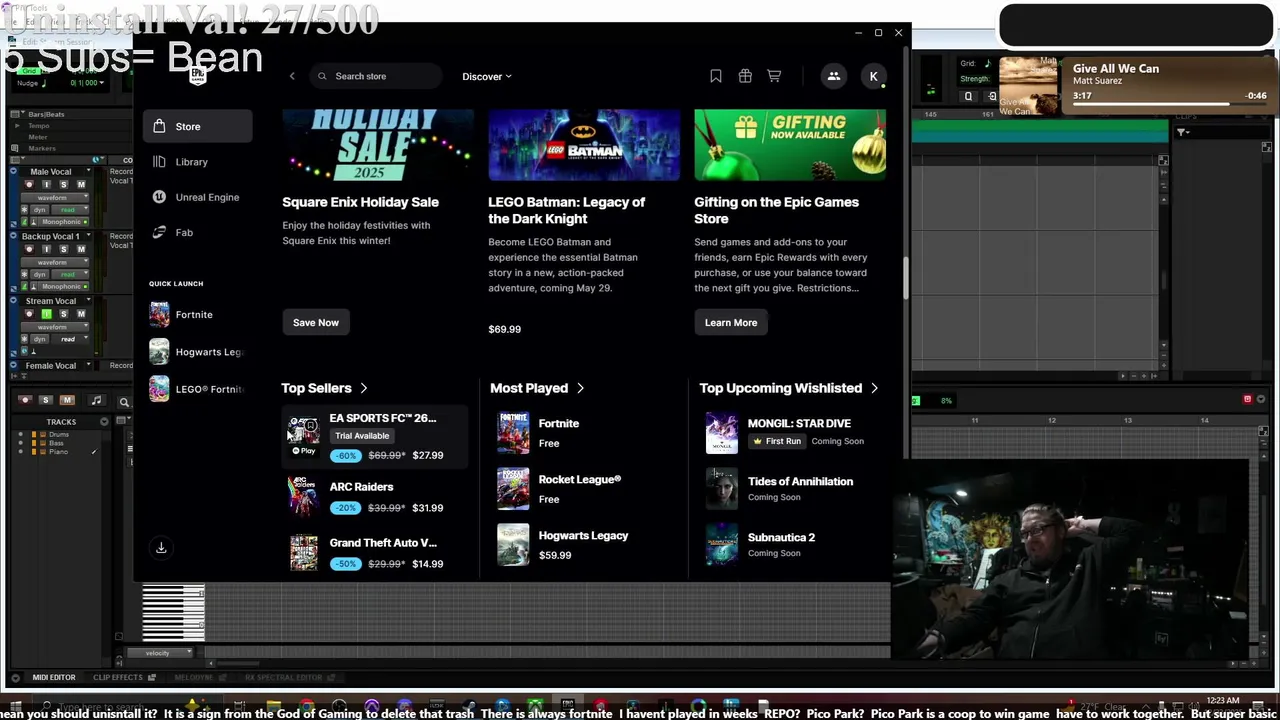Switch to the CLIP EFFECTS tab

[x=118, y=677]
